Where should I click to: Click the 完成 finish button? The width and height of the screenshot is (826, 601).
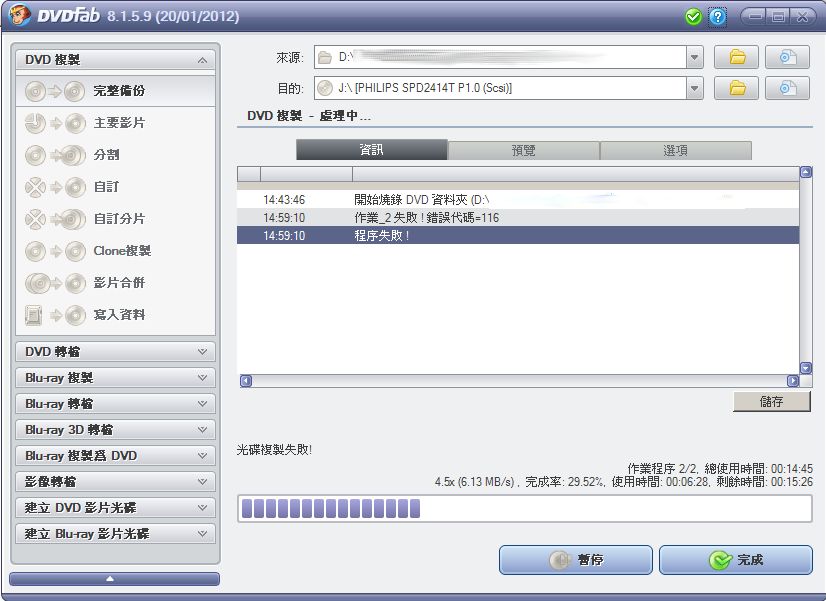pos(736,560)
